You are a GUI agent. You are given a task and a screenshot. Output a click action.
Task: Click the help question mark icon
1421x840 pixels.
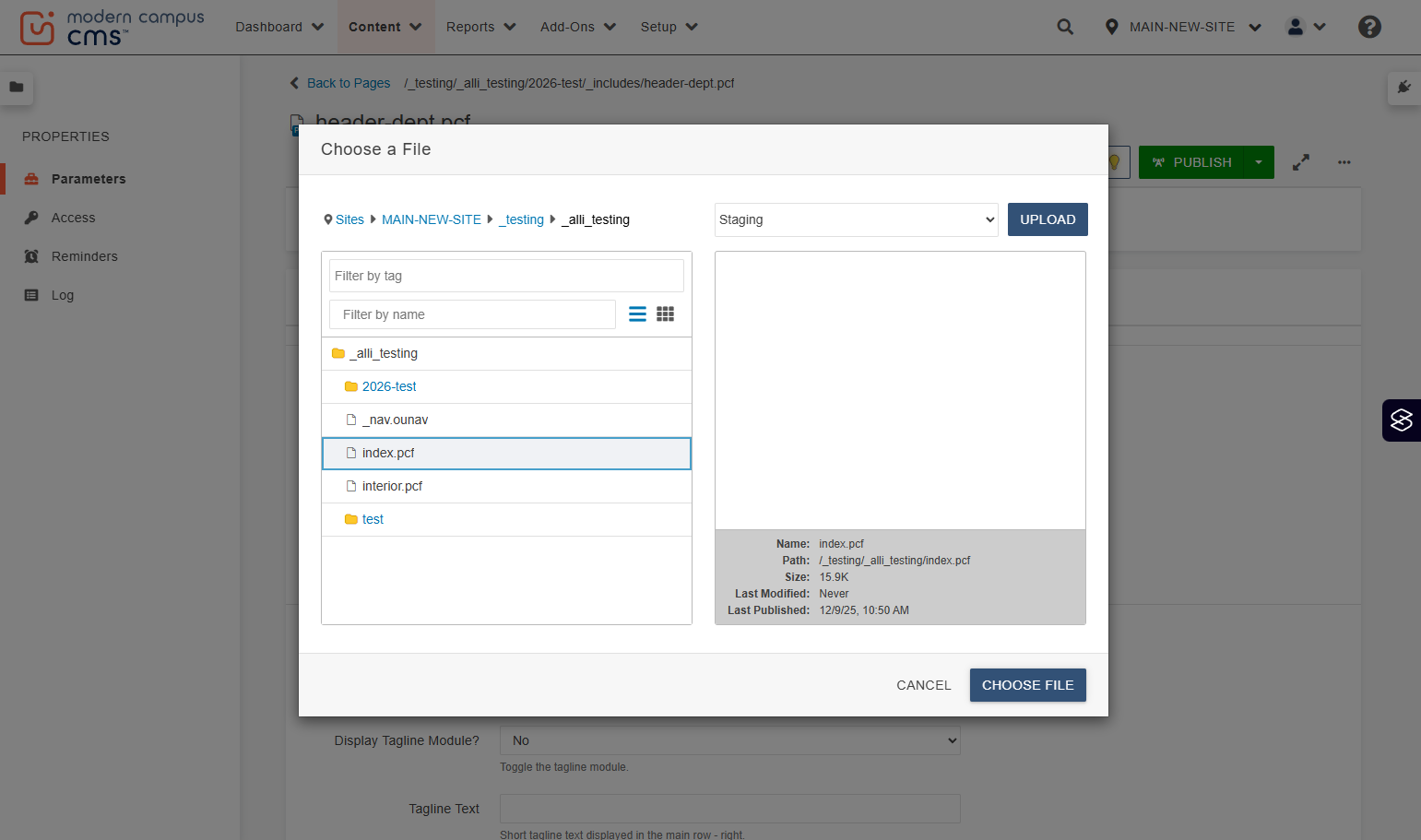[1369, 27]
